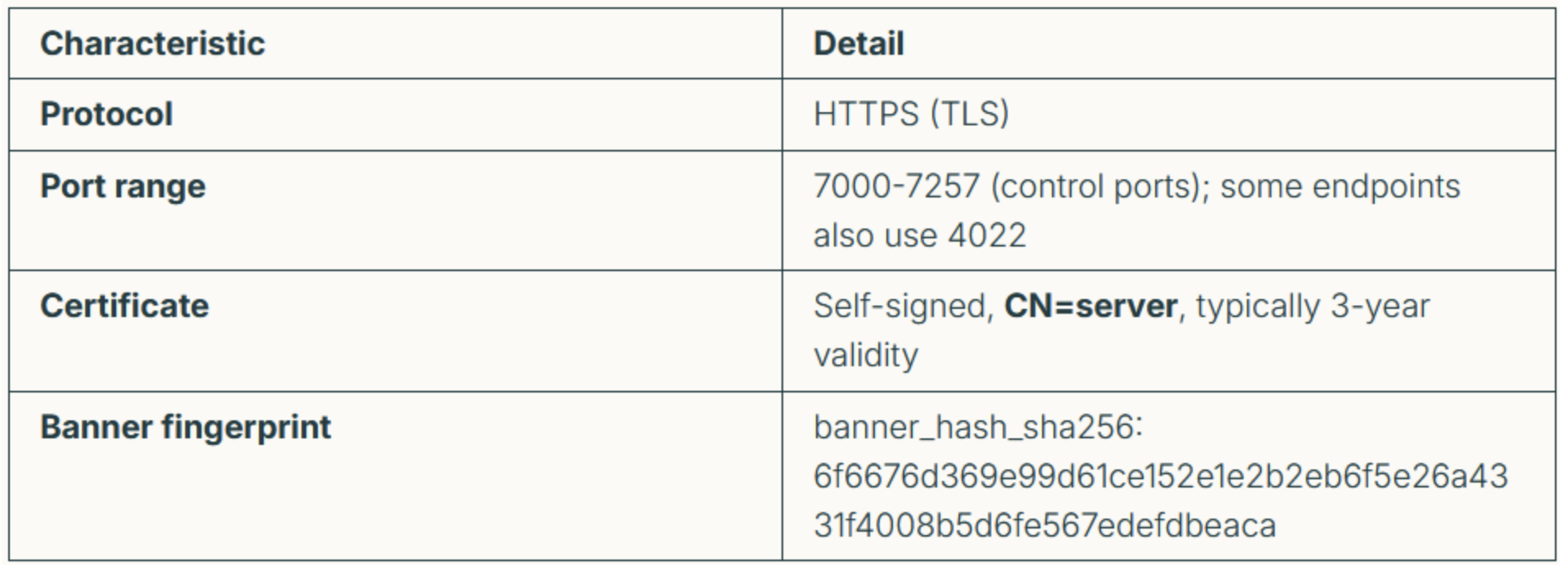The height and width of the screenshot is (572, 1568).
Task: Select the Port range row label
Action: 123,187
